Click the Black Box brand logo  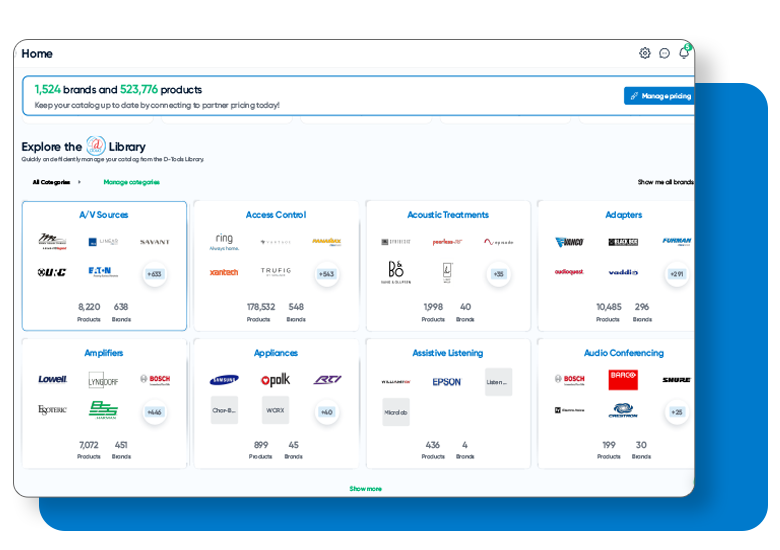coord(623,242)
